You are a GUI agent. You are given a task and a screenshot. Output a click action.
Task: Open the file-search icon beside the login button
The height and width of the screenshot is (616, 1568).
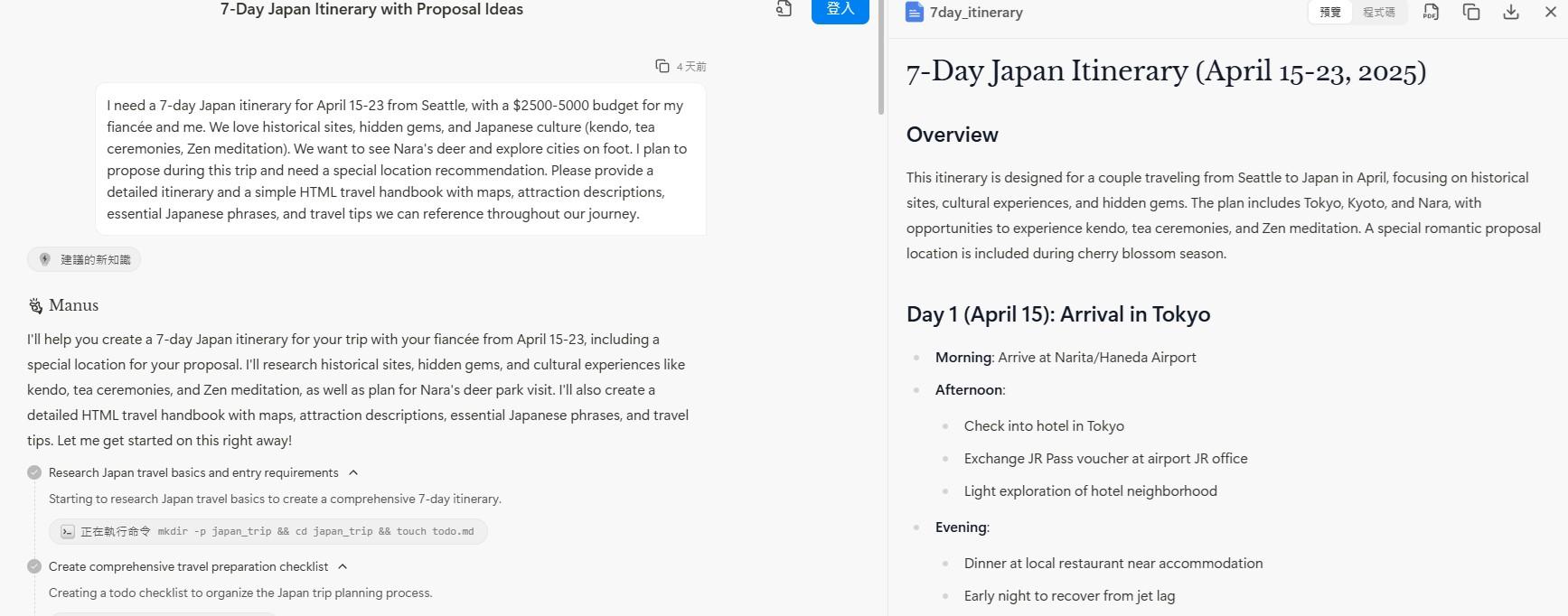click(x=784, y=9)
